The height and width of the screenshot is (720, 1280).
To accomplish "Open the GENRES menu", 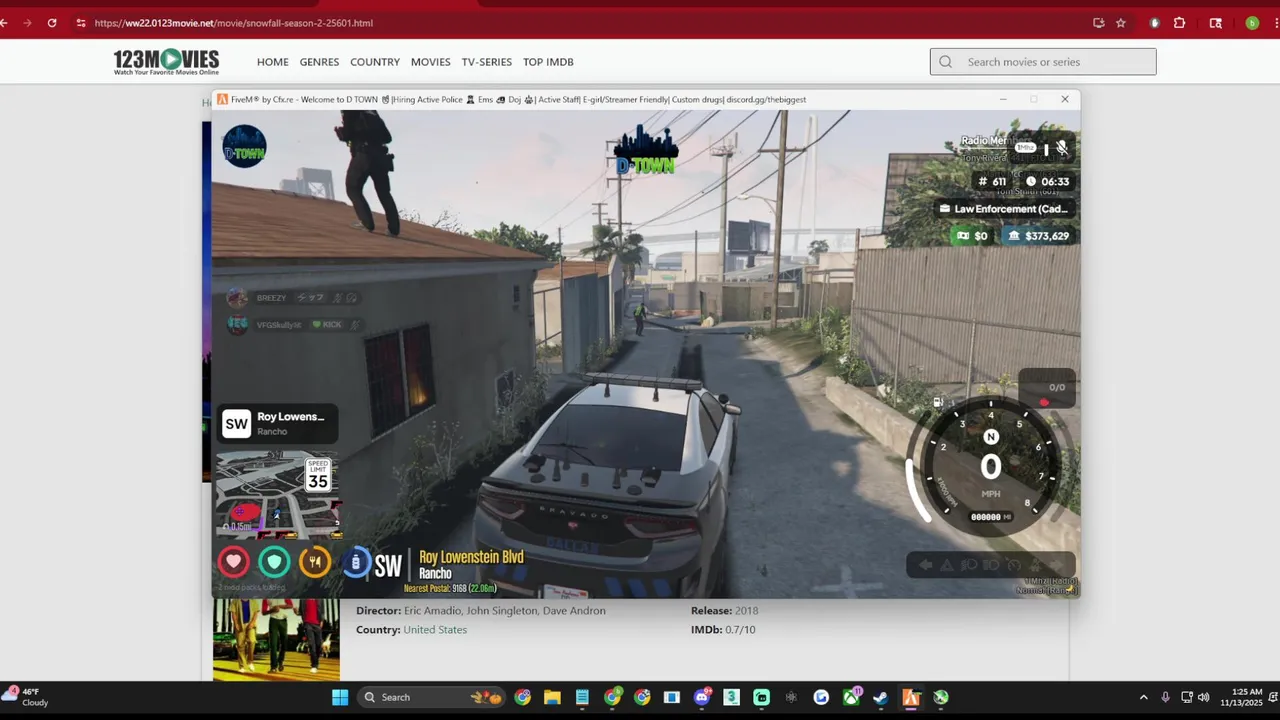I will (319, 62).
